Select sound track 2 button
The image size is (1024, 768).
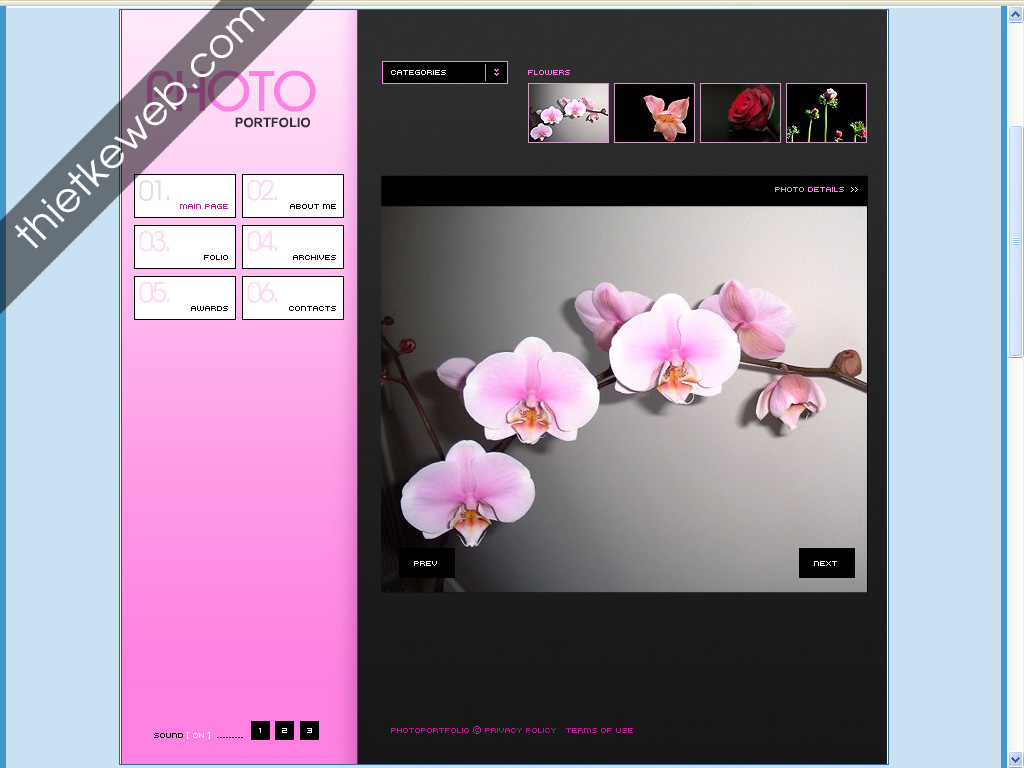tap(284, 730)
